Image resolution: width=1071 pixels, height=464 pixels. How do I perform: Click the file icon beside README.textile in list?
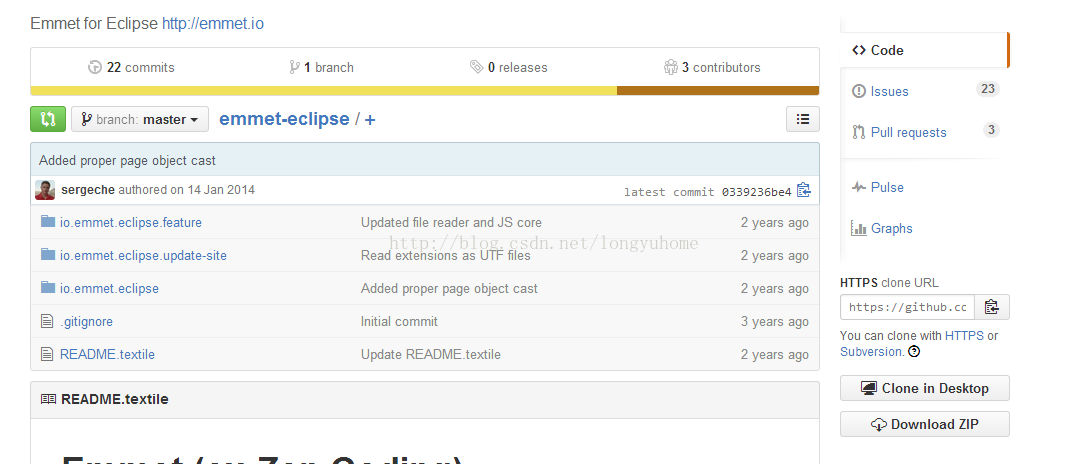[46, 353]
